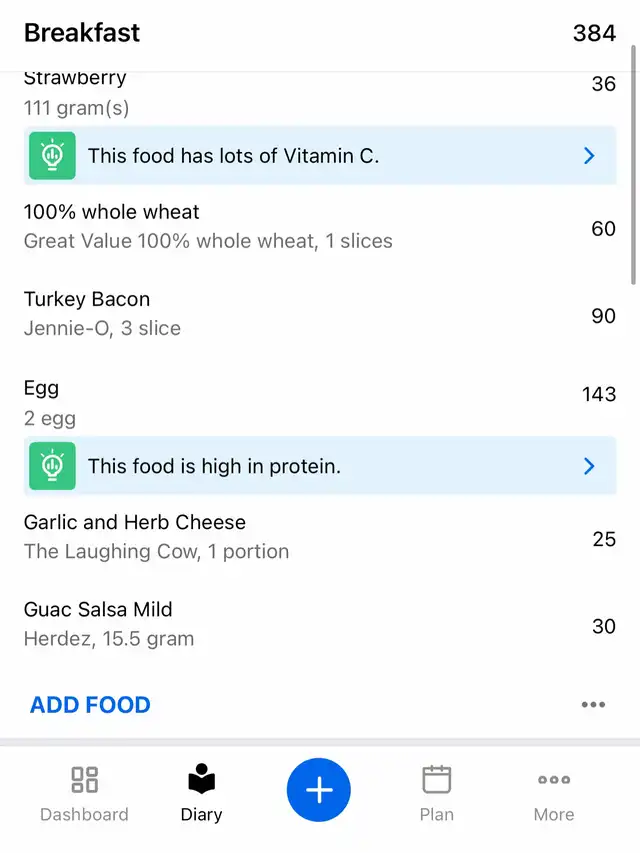640x853 pixels.
Task: Click the Breakfast section header
Action: tap(82, 33)
